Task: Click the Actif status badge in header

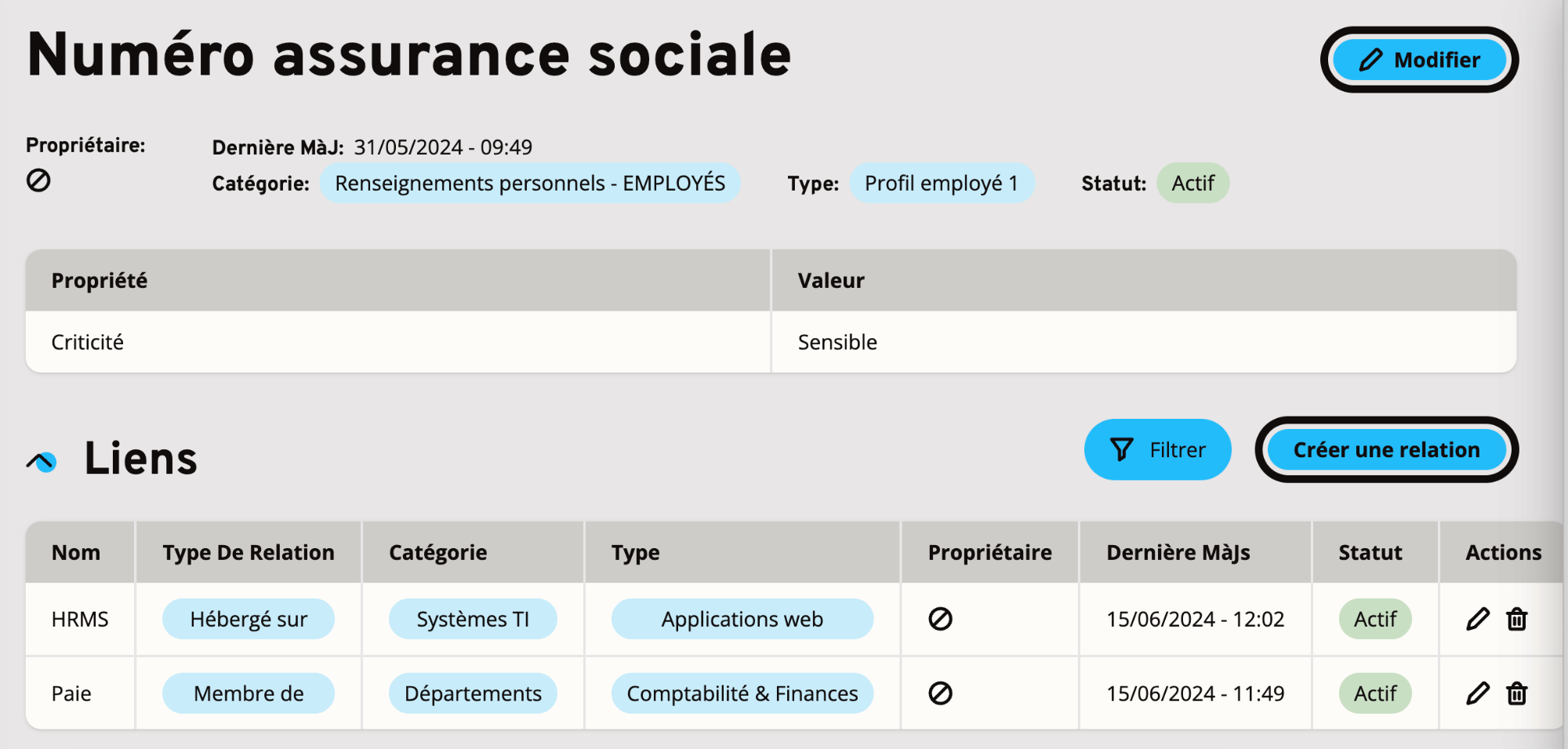Action: pyautogui.click(x=1192, y=183)
